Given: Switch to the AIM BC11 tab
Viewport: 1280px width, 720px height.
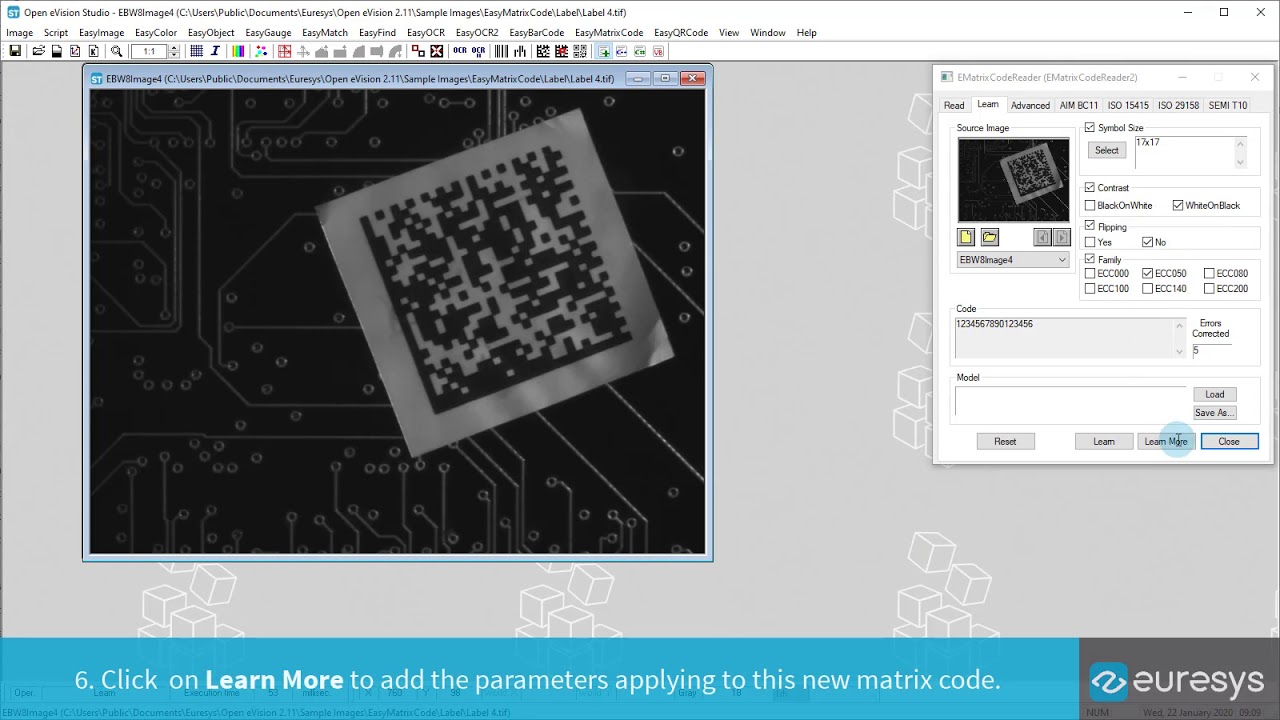Looking at the screenshot, I should [1079, 105].
